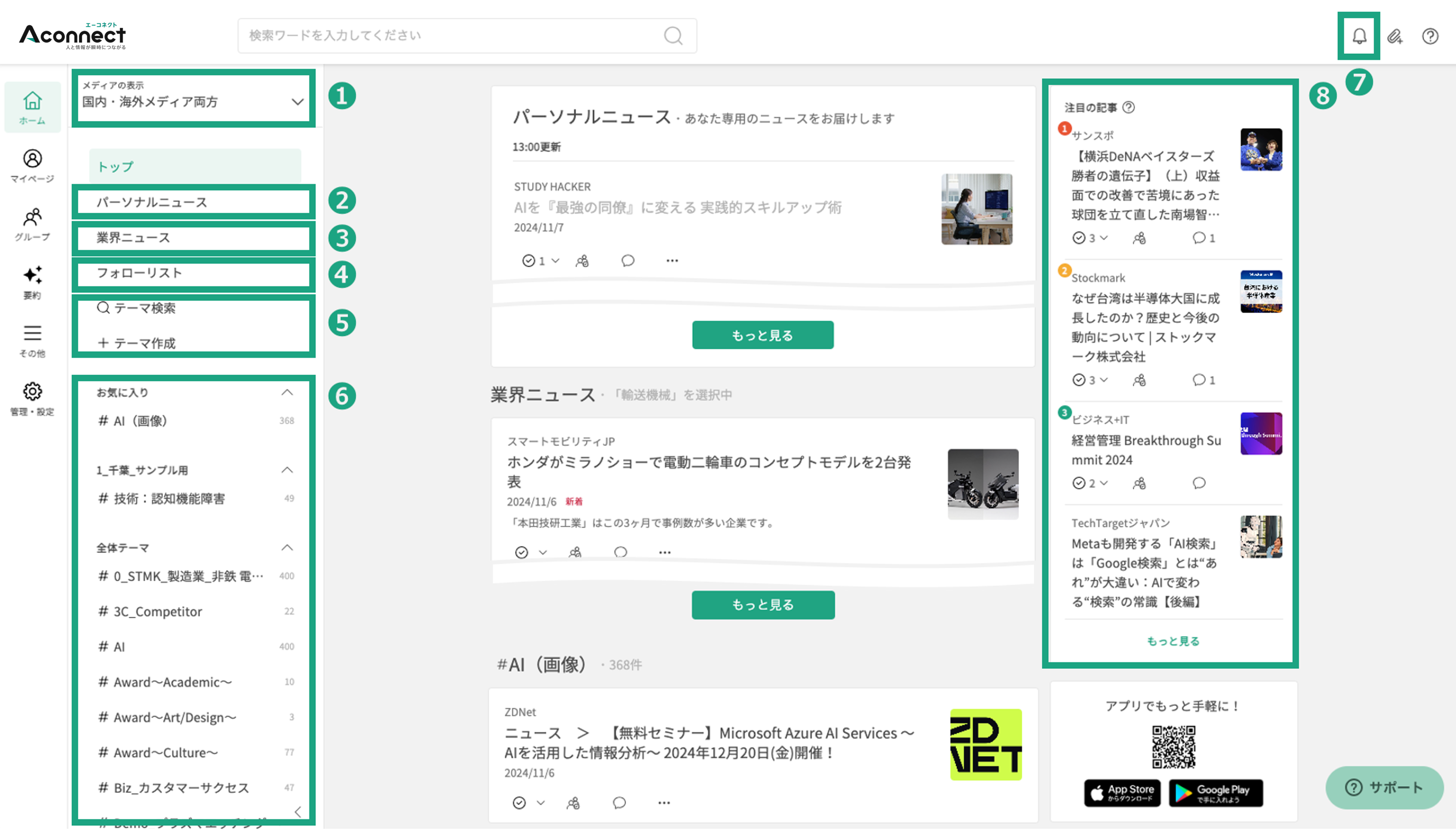Click もっと見る in 注目の記事 panel
Viewport: 1456px width, 833px height.
click(x=1173, y=642)
